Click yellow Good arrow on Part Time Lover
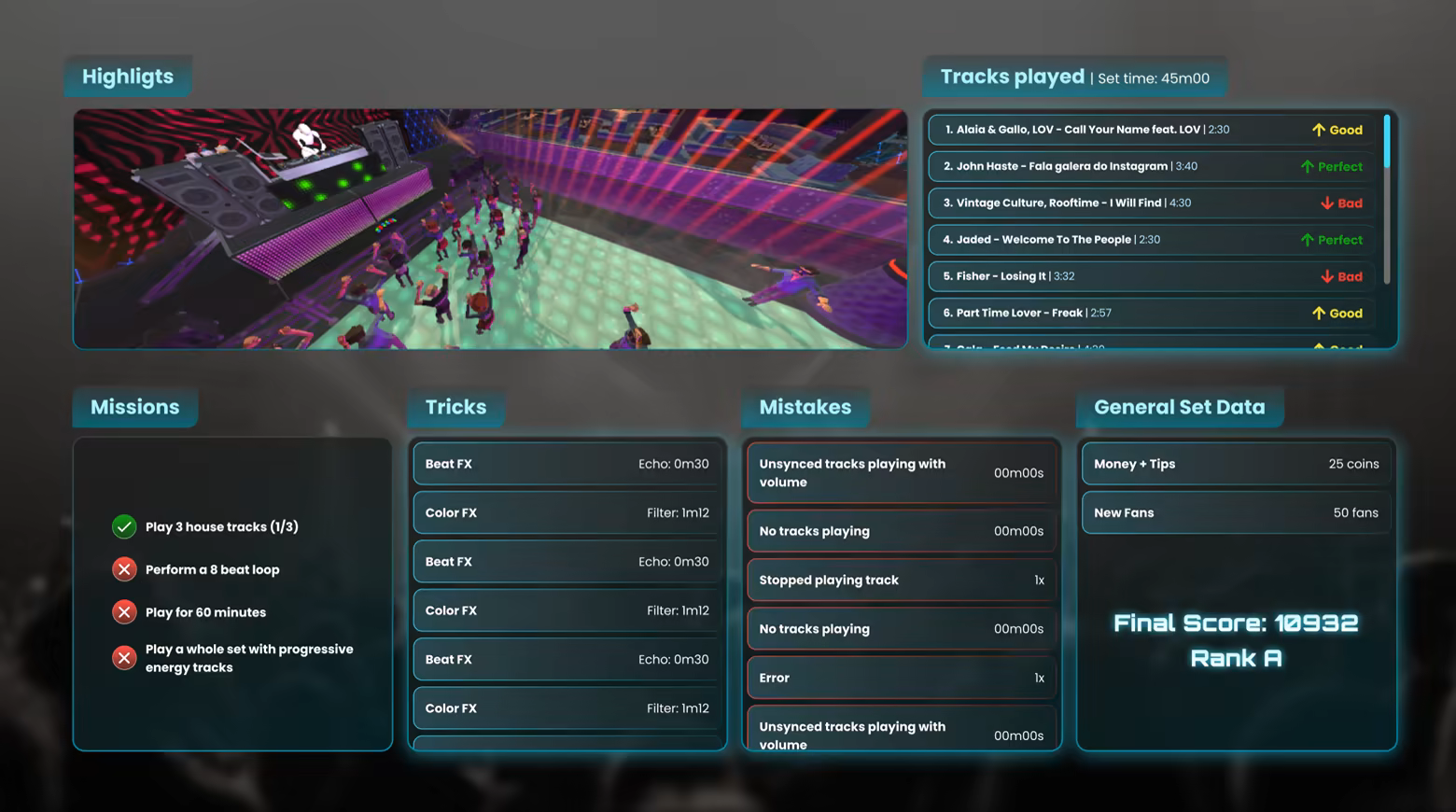This screenshot has height=812, width=1456. (1318, 314)
